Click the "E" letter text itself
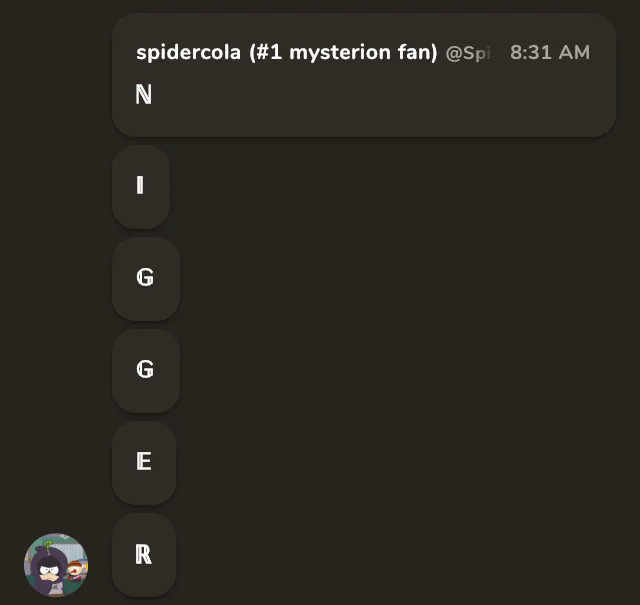The width and height of the screenshot is (640, 605). [144, 462]
